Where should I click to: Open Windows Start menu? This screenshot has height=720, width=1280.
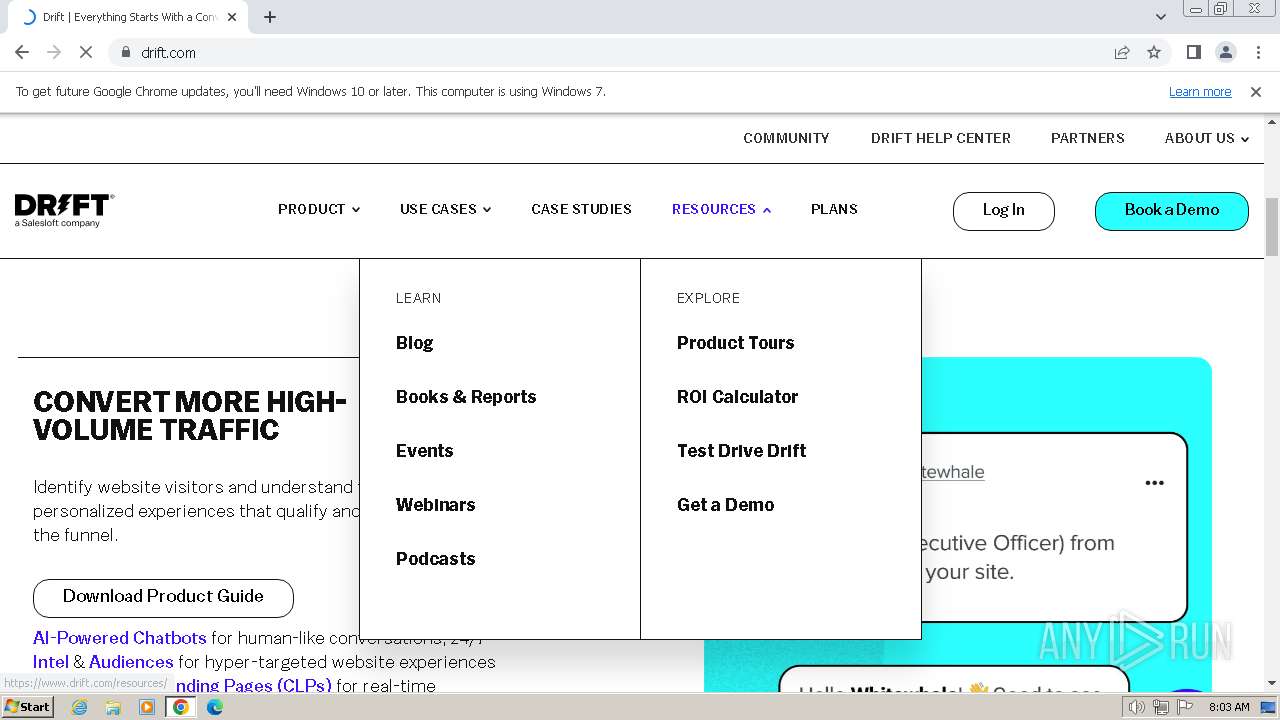click(27, 706)
